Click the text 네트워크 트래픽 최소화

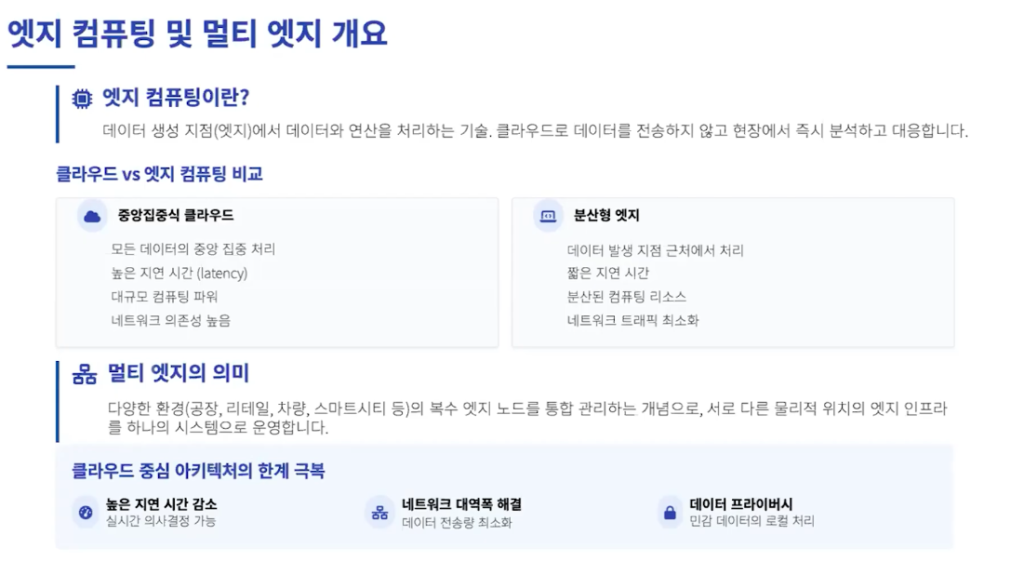[633, 320]
